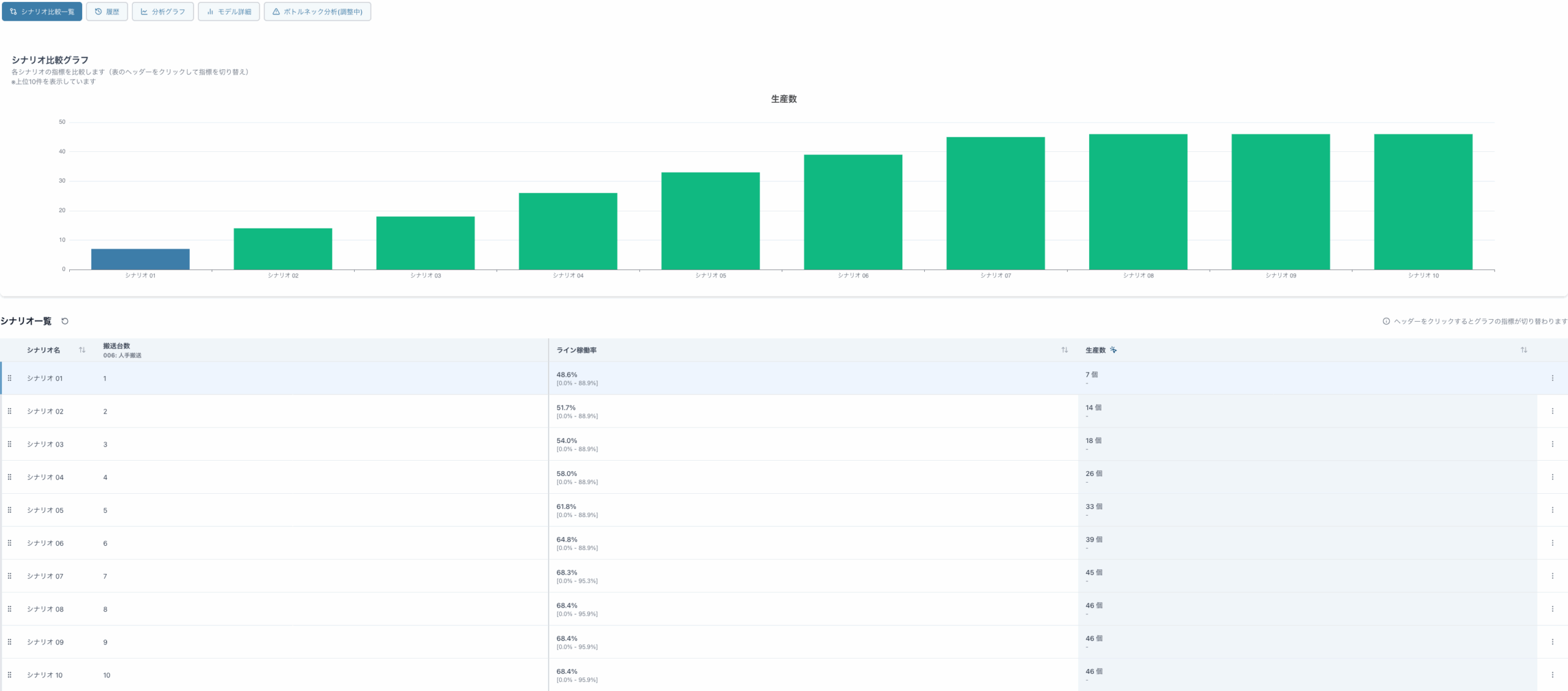The height and width of the screenshot is (691, 1568).
Task: Sort the table by シナリオ名 arrows
Action: 82,350
